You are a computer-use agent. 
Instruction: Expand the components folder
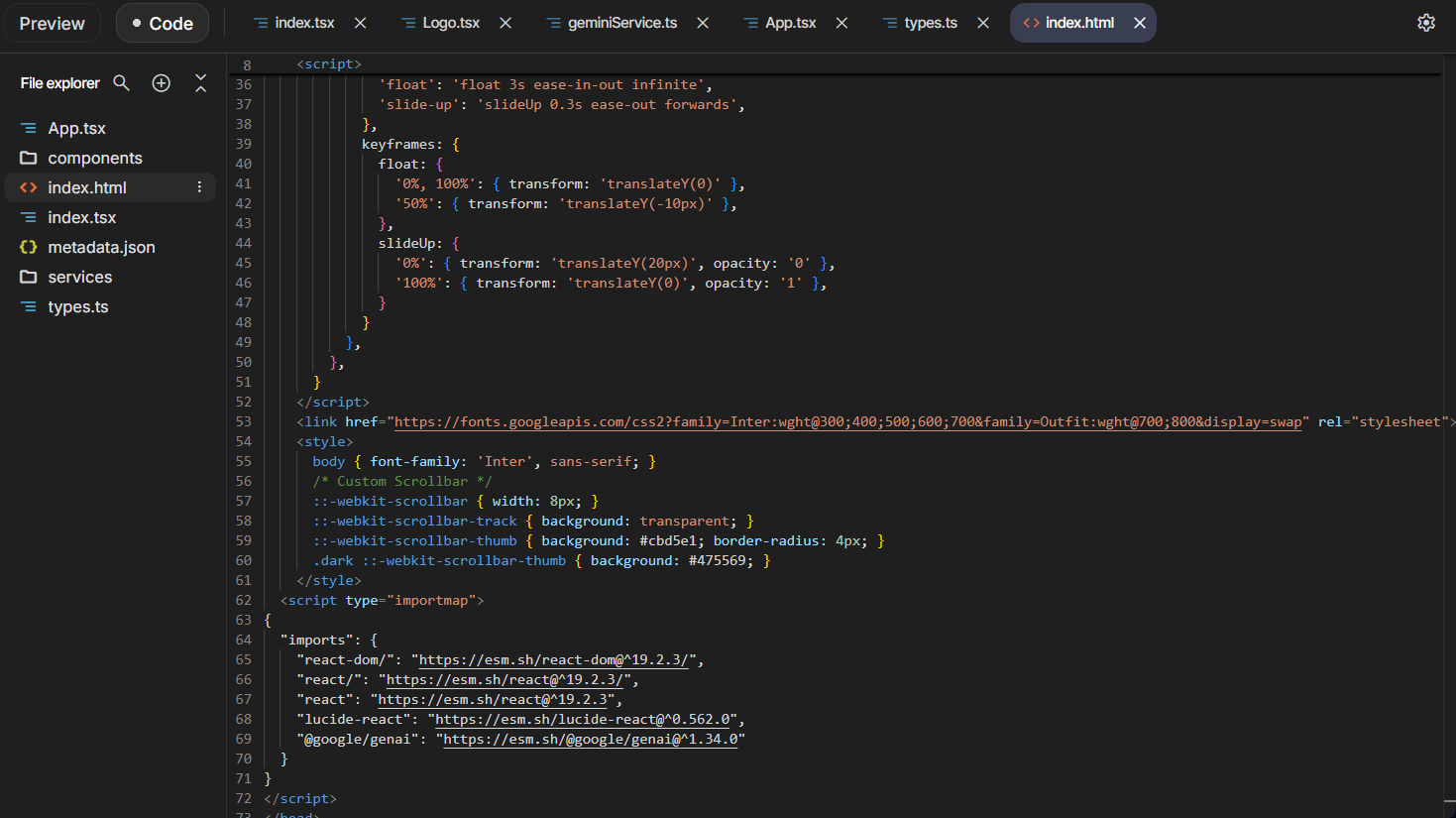(x=95, y=158)
